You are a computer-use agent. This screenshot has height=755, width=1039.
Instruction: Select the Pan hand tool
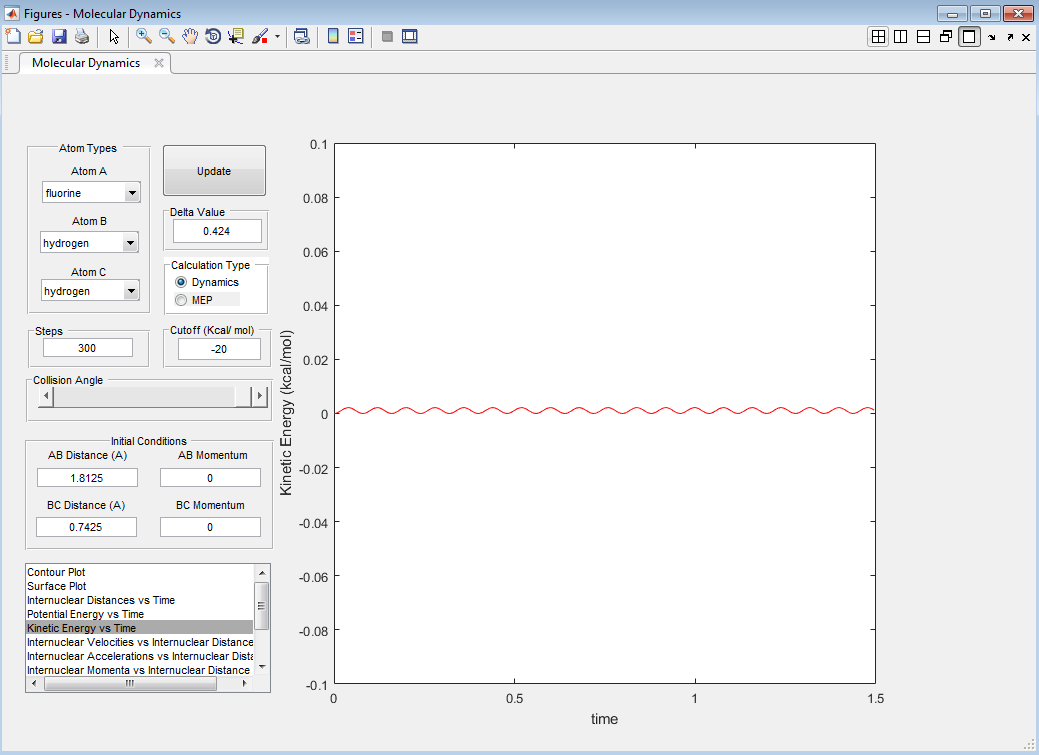click(x=190, y=36)
